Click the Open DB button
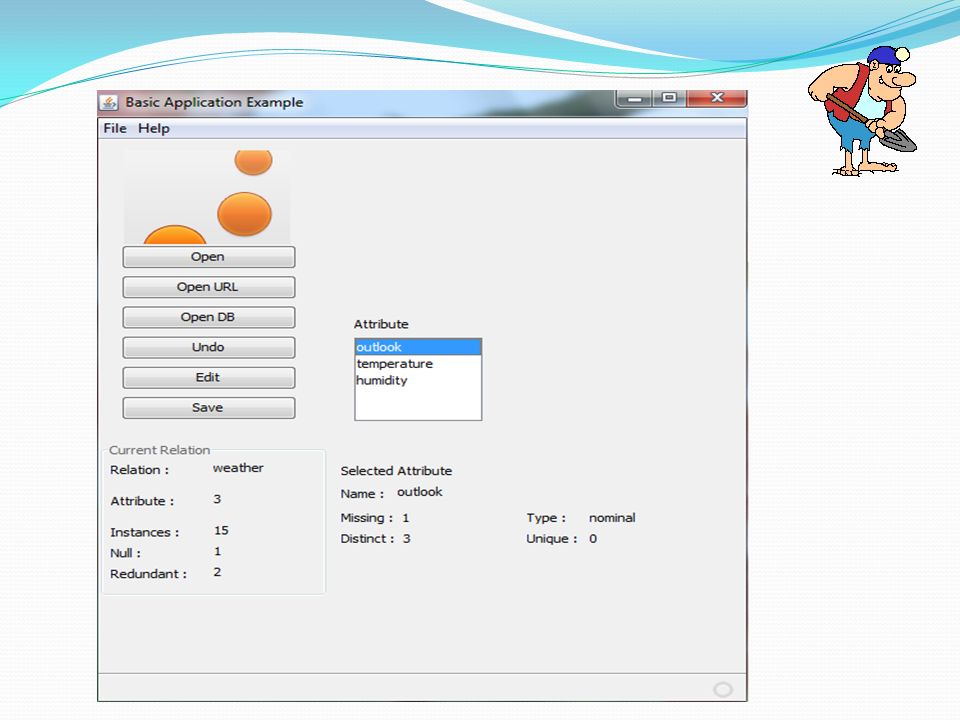Viewport: 960px width, 720px height. [209, 317]
